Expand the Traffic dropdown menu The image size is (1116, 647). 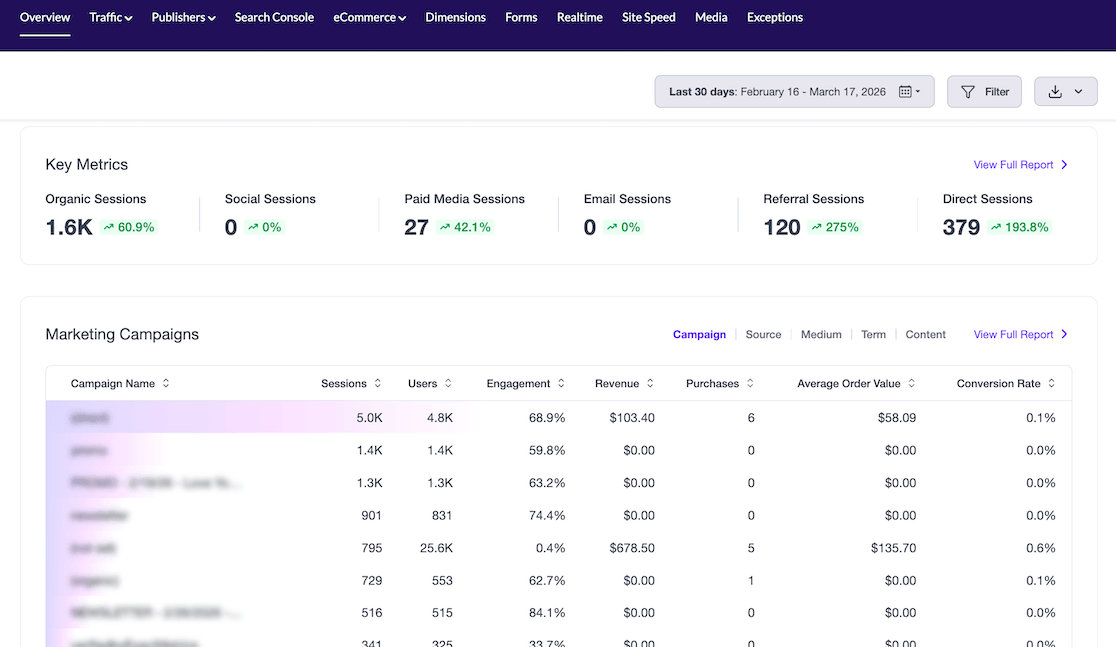click(110, 17)
